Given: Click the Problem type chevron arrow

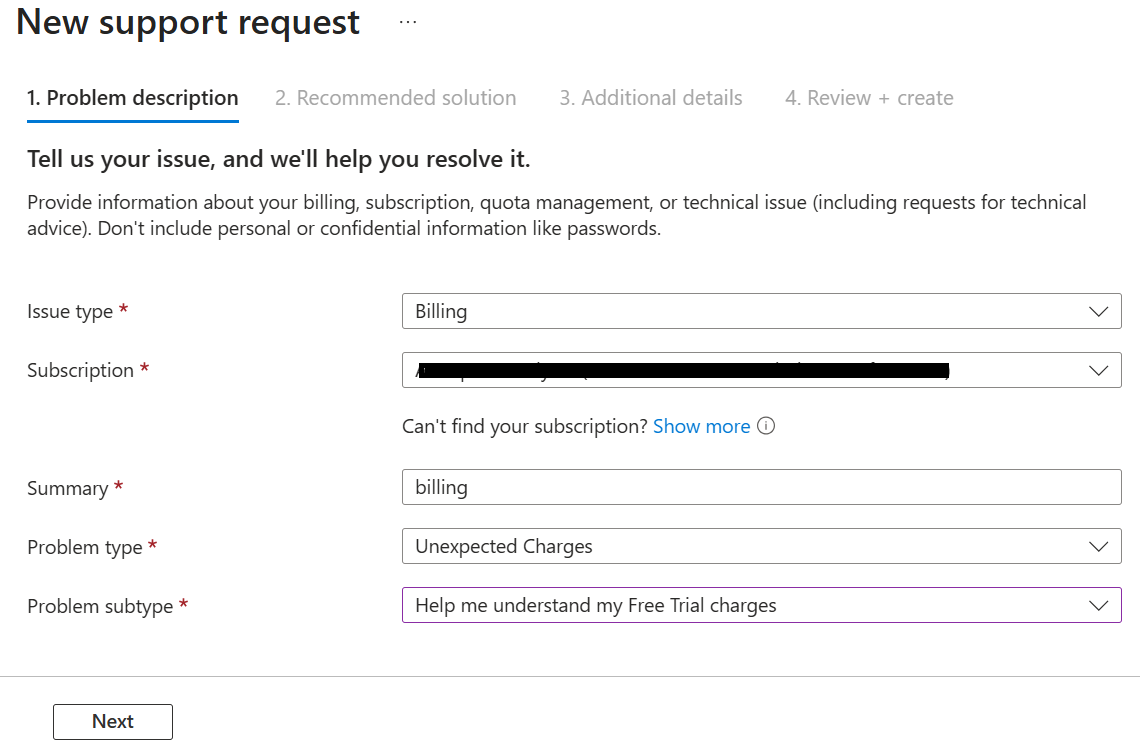Looking at the screenshot, I should tap(1098, 547).
